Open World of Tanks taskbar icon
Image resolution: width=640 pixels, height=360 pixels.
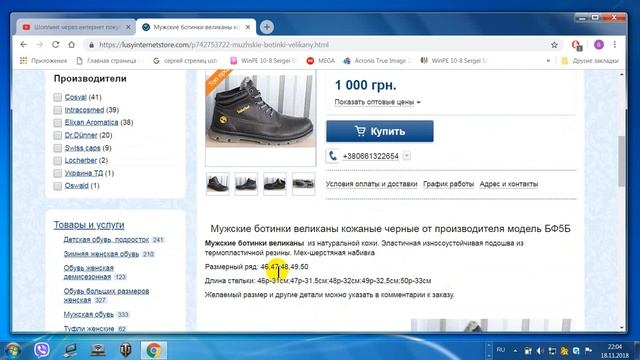(x=125, y=350)
